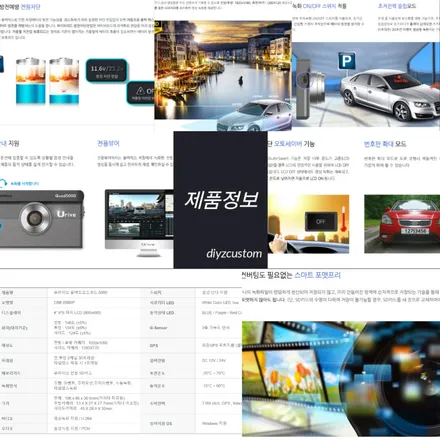Open the silver car parking image
This screenshot has width=440, height=440.
(366, 84)
